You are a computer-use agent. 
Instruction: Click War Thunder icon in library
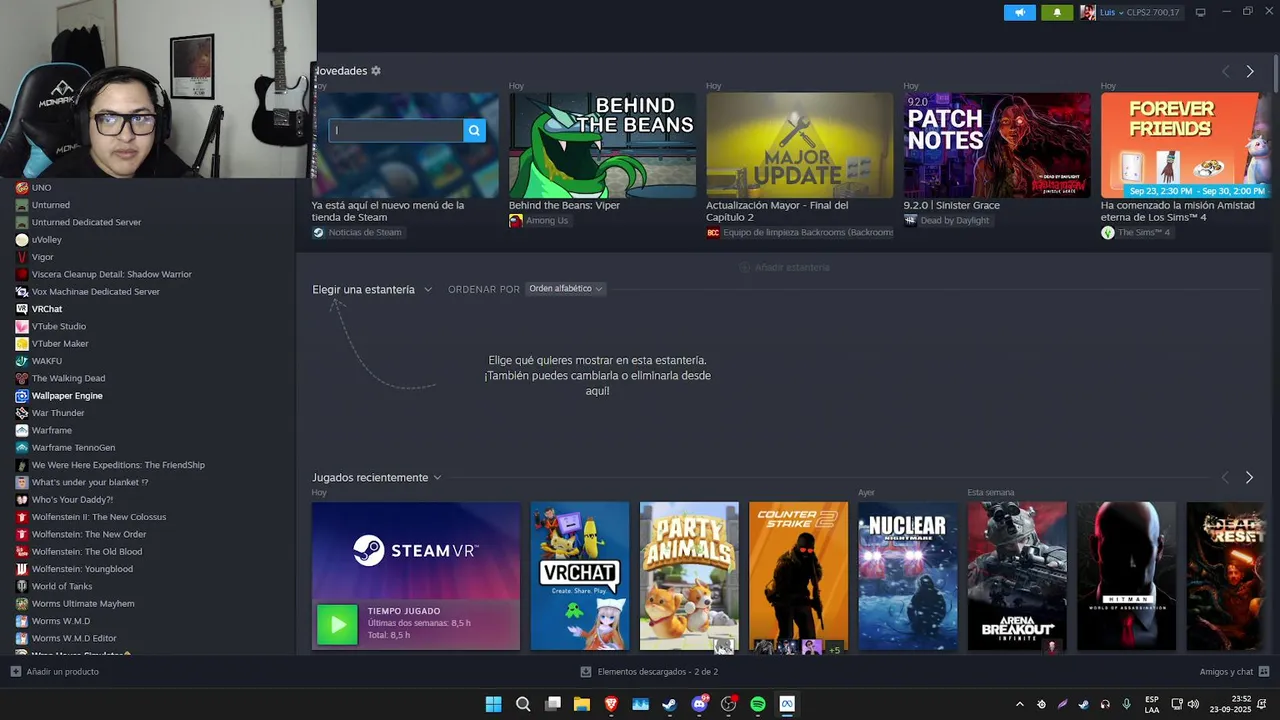[22, 413]
